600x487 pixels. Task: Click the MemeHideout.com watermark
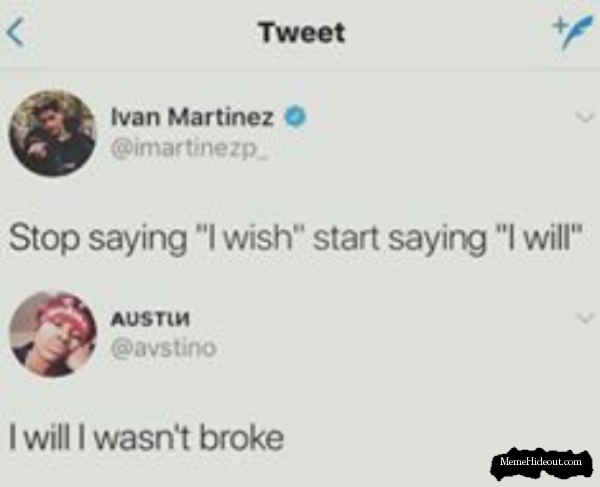click(541, 463)
